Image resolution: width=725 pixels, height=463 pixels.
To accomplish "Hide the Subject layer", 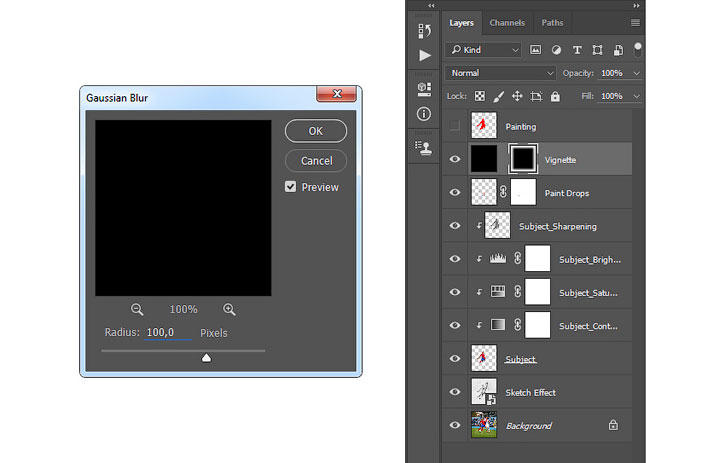I will point(455,358).
